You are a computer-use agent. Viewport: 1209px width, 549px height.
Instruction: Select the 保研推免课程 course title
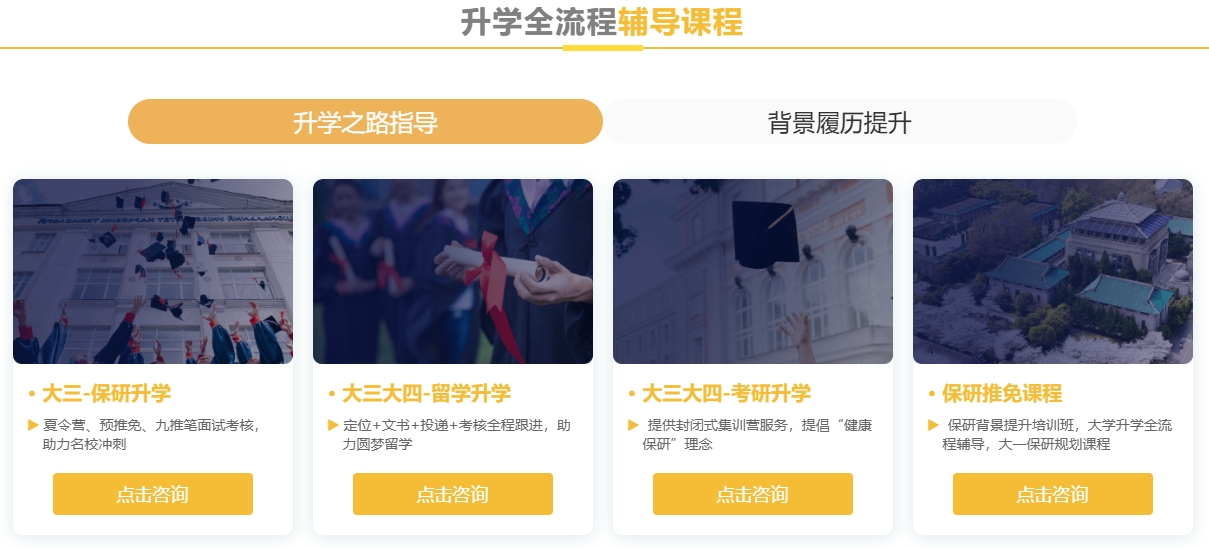(x=1002, y=393)
